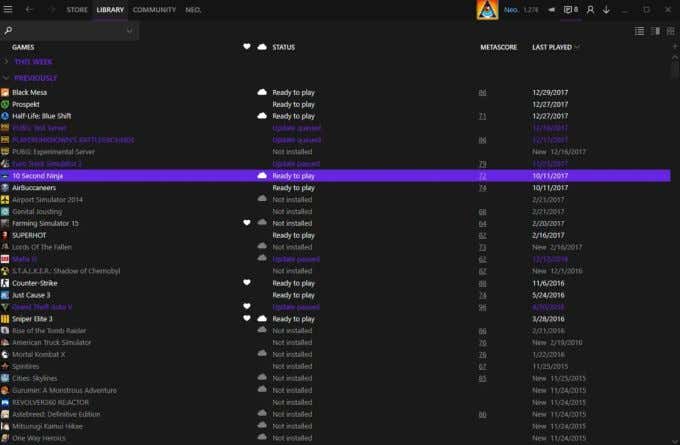Sort by STATUS column header
The height and width of the screenshot is (445, 680).
click(284, 47)
